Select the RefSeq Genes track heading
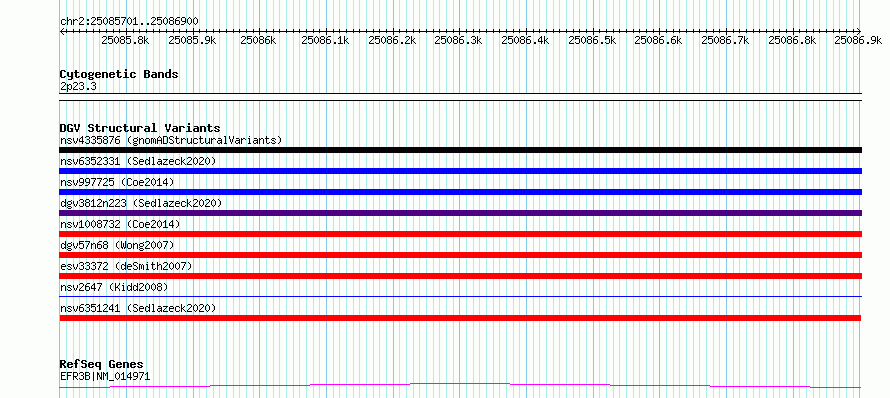 tap(102, 365)
